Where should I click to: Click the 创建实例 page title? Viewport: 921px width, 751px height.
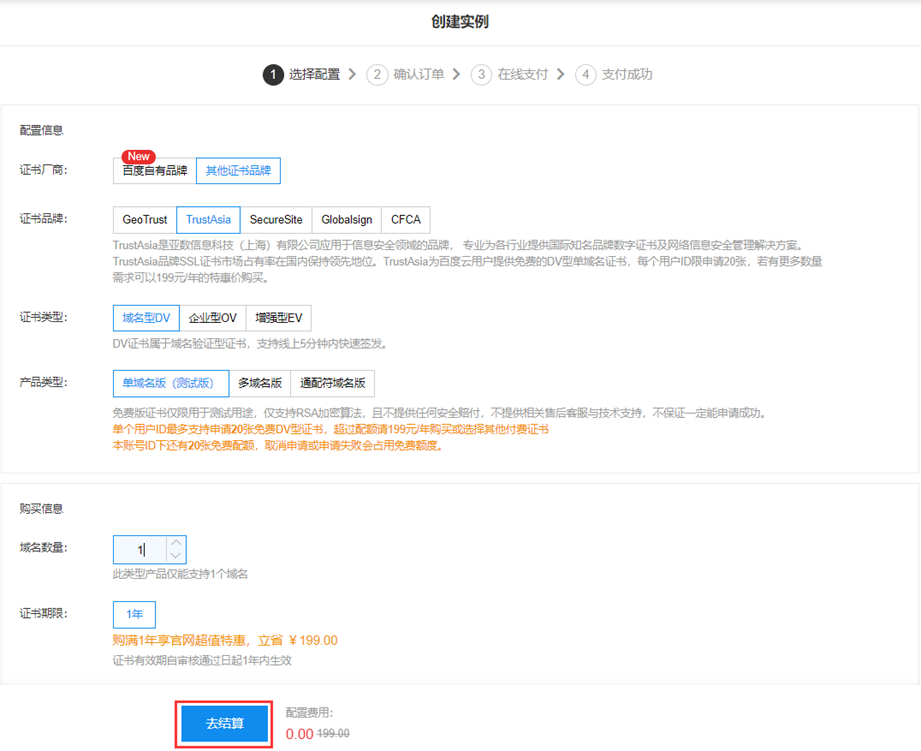(x=460, y=22)
